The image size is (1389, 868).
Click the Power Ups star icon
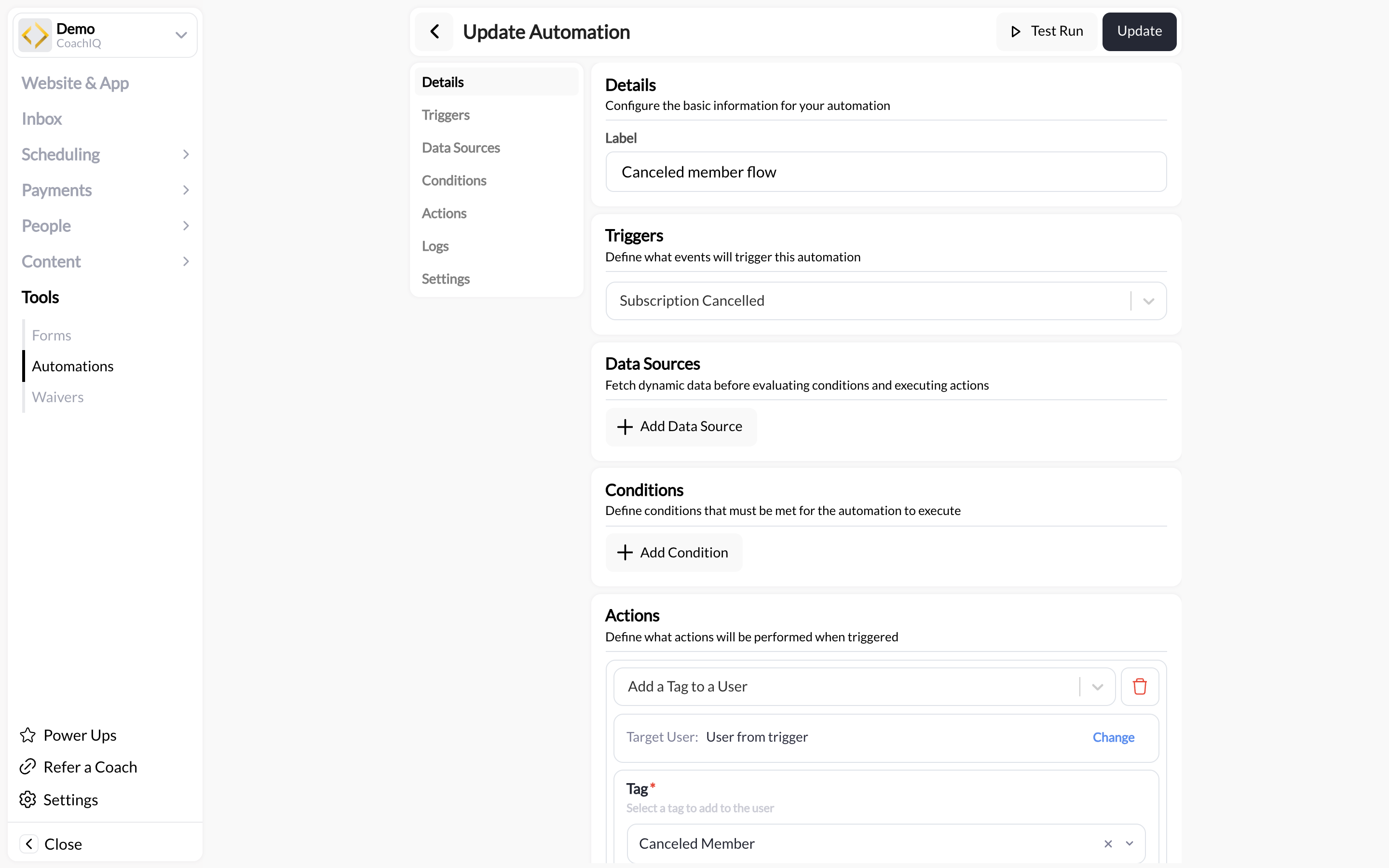point(27,735)
